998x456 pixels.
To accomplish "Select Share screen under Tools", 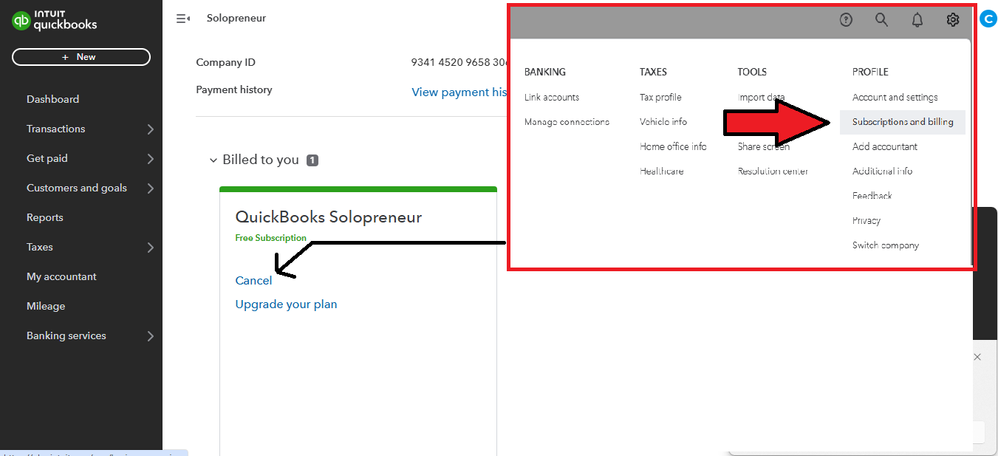I will [x=764, y=146].
